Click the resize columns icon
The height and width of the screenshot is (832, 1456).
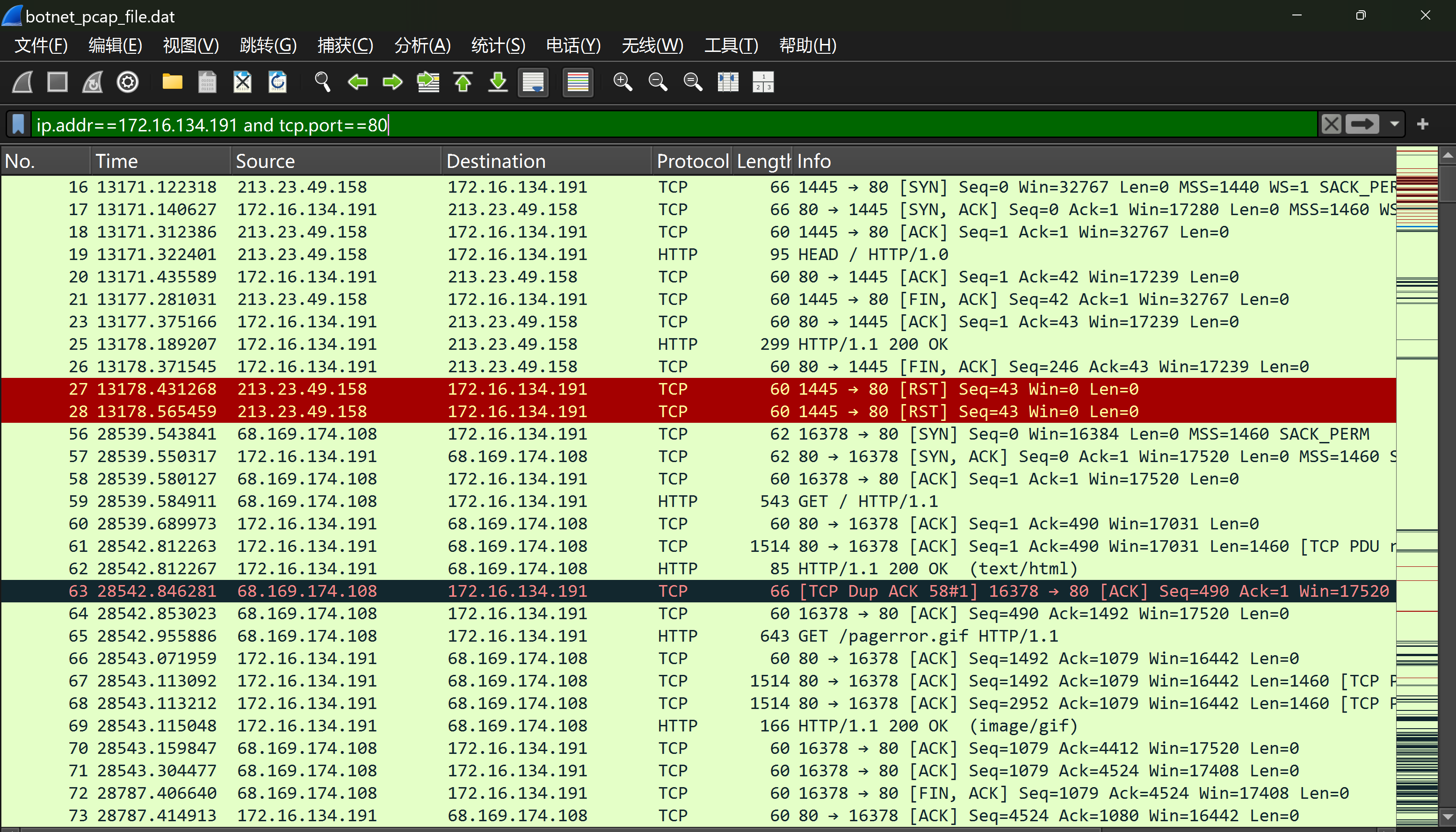coord(728,82)
